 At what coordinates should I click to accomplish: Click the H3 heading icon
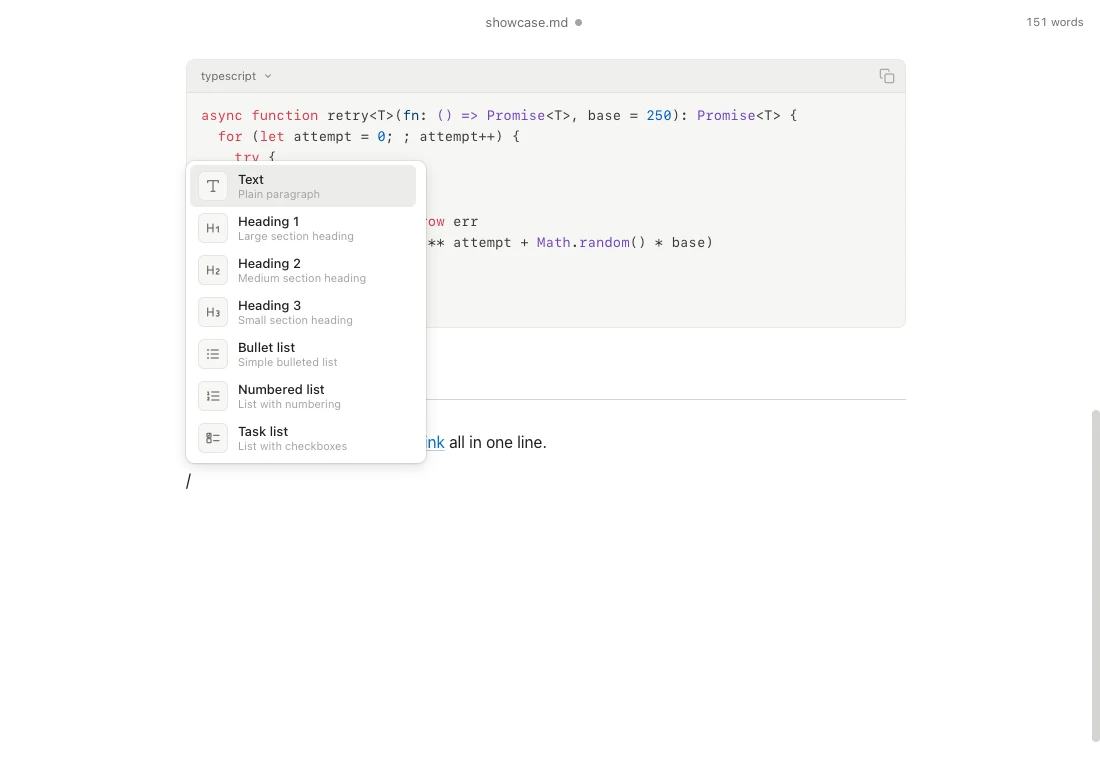point(213,312)
